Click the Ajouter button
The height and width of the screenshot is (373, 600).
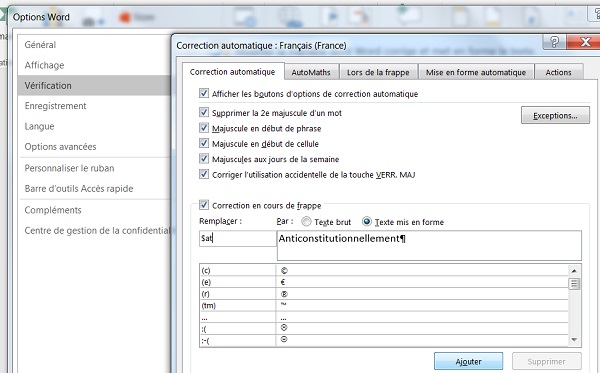click(x=468, y=362)
